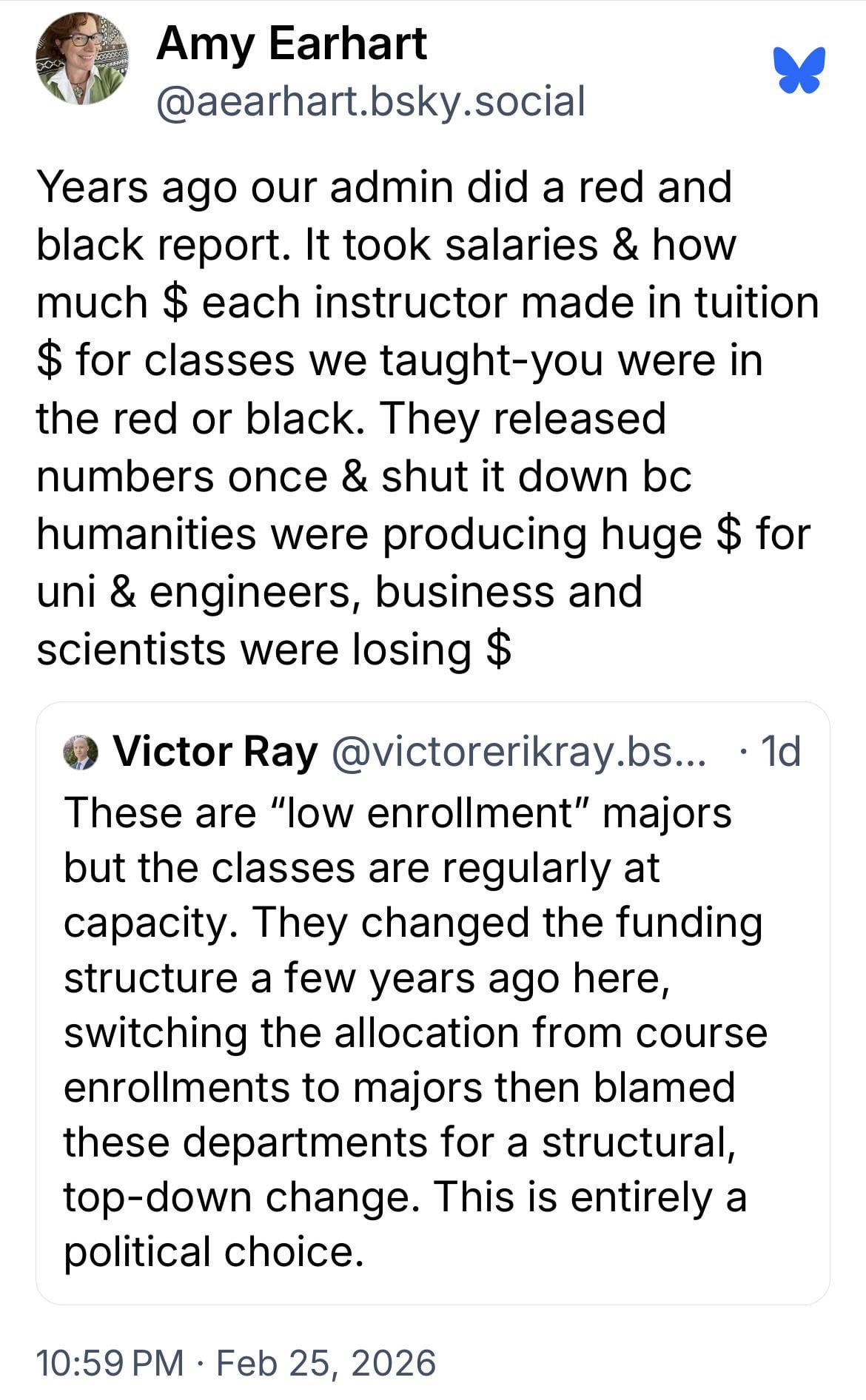
Task: Tap Victor Ray's small avatar
Action: 81,753
